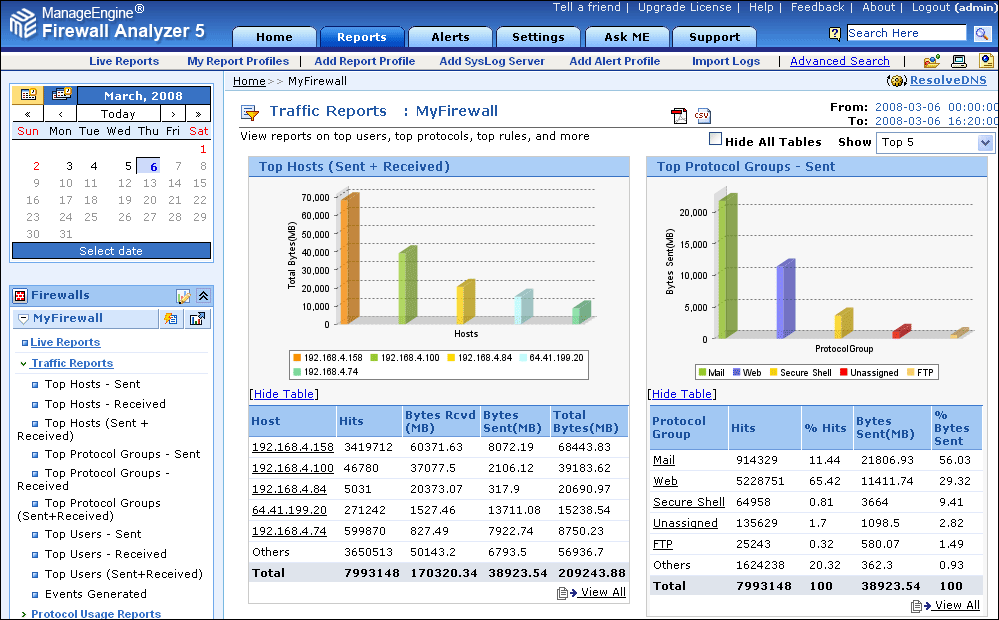Click the monitor icon in the top toolbar

959,61
